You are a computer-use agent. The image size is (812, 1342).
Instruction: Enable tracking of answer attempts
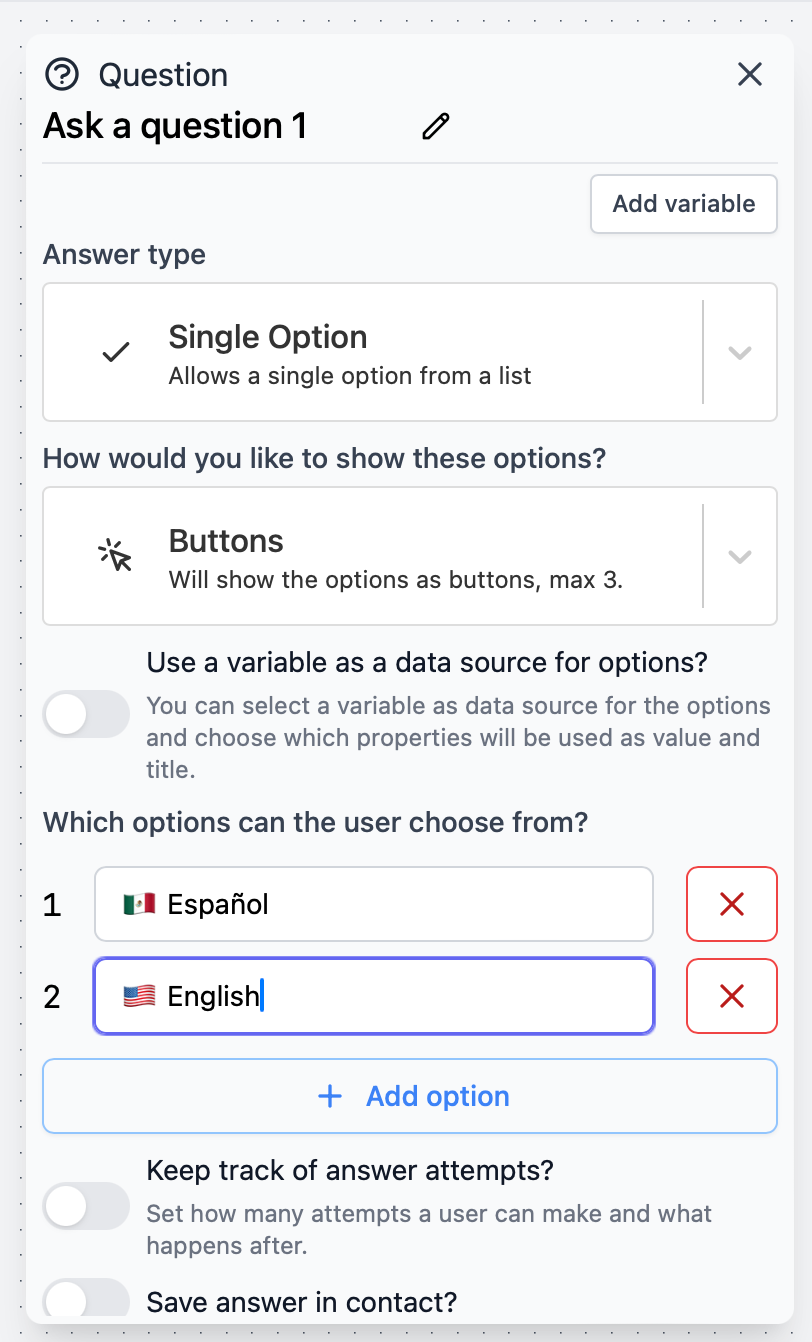(x=86, y=1206)
